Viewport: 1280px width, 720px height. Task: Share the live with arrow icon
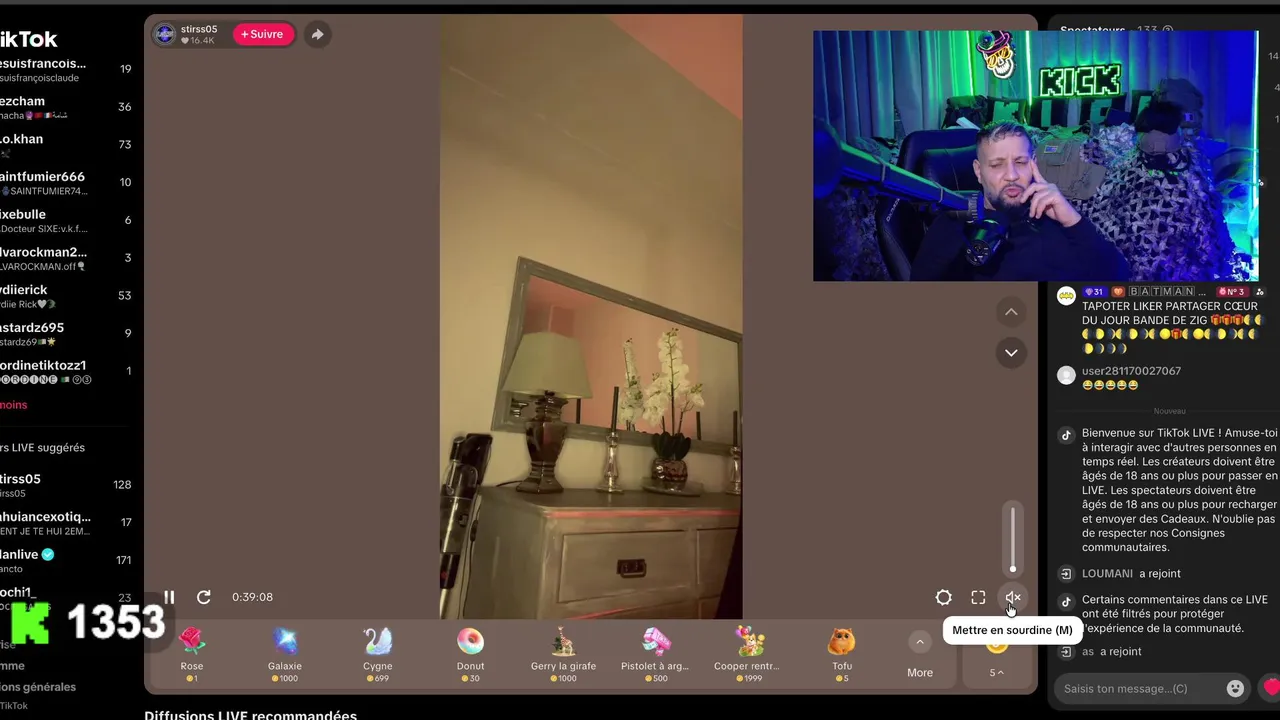[x=317, y=34]
